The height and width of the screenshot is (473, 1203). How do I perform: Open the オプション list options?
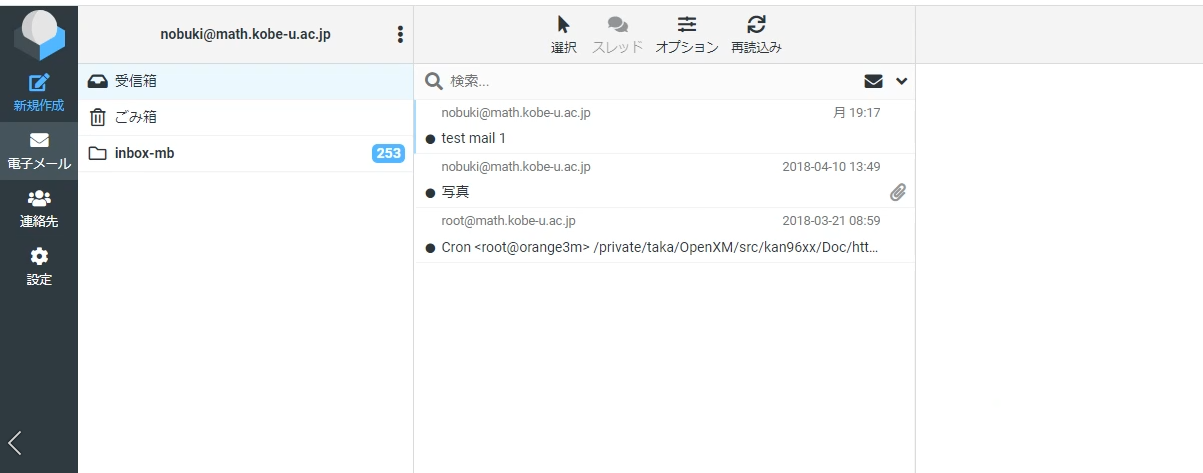tap(687, 34)
